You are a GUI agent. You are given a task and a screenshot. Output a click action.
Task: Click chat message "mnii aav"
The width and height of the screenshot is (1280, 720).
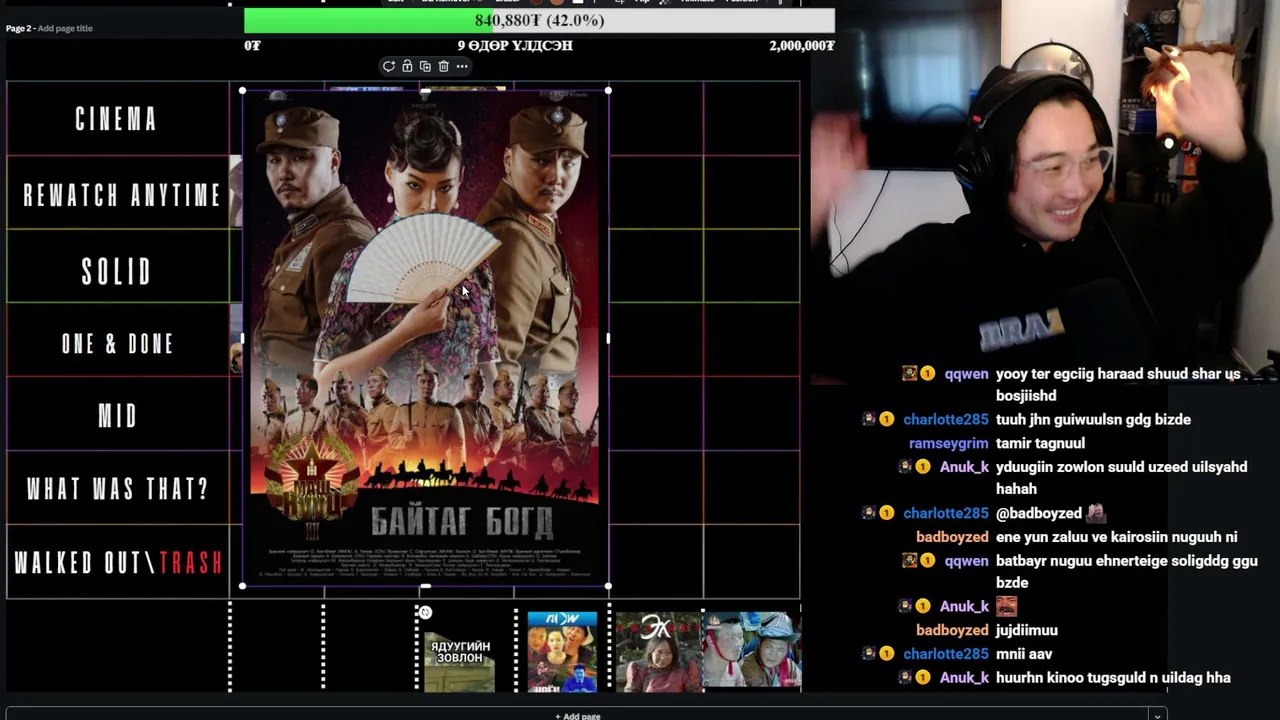pyautogui.click(x=1024, y=654)
